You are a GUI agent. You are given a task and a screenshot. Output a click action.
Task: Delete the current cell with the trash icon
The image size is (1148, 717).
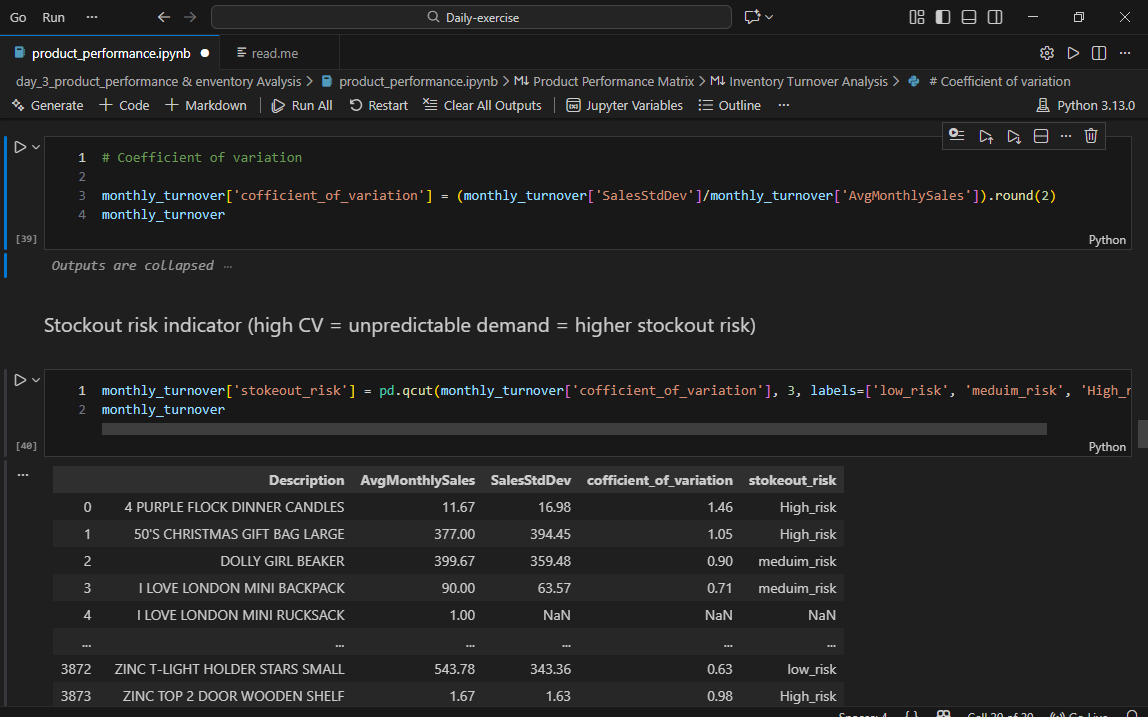pyautogui.click(x=1090, y=135)
